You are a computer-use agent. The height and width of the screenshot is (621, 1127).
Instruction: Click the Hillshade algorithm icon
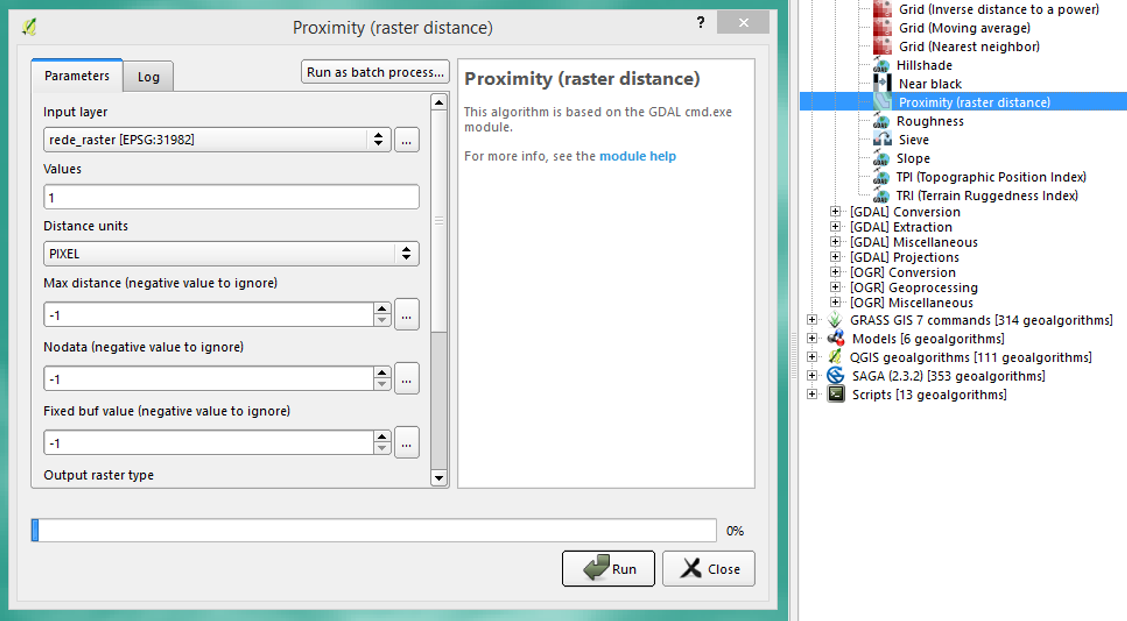(882, 65)
